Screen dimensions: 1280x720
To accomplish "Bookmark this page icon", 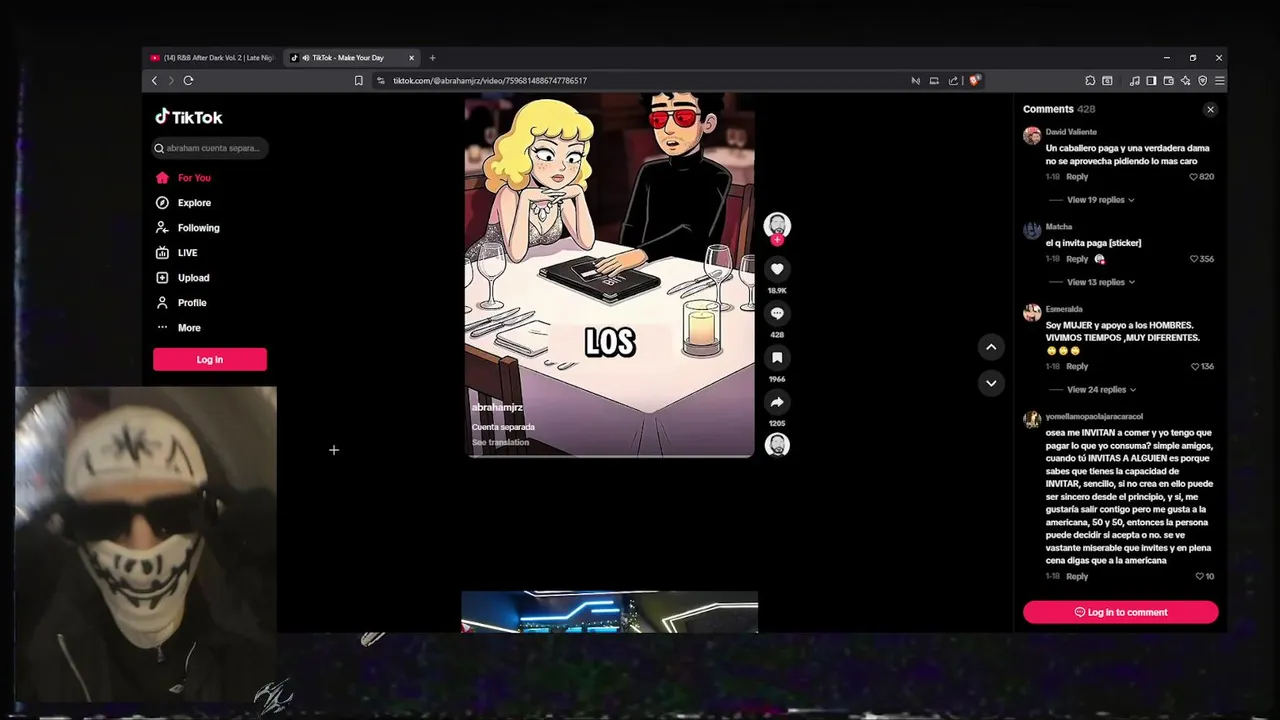I will 358,81.
